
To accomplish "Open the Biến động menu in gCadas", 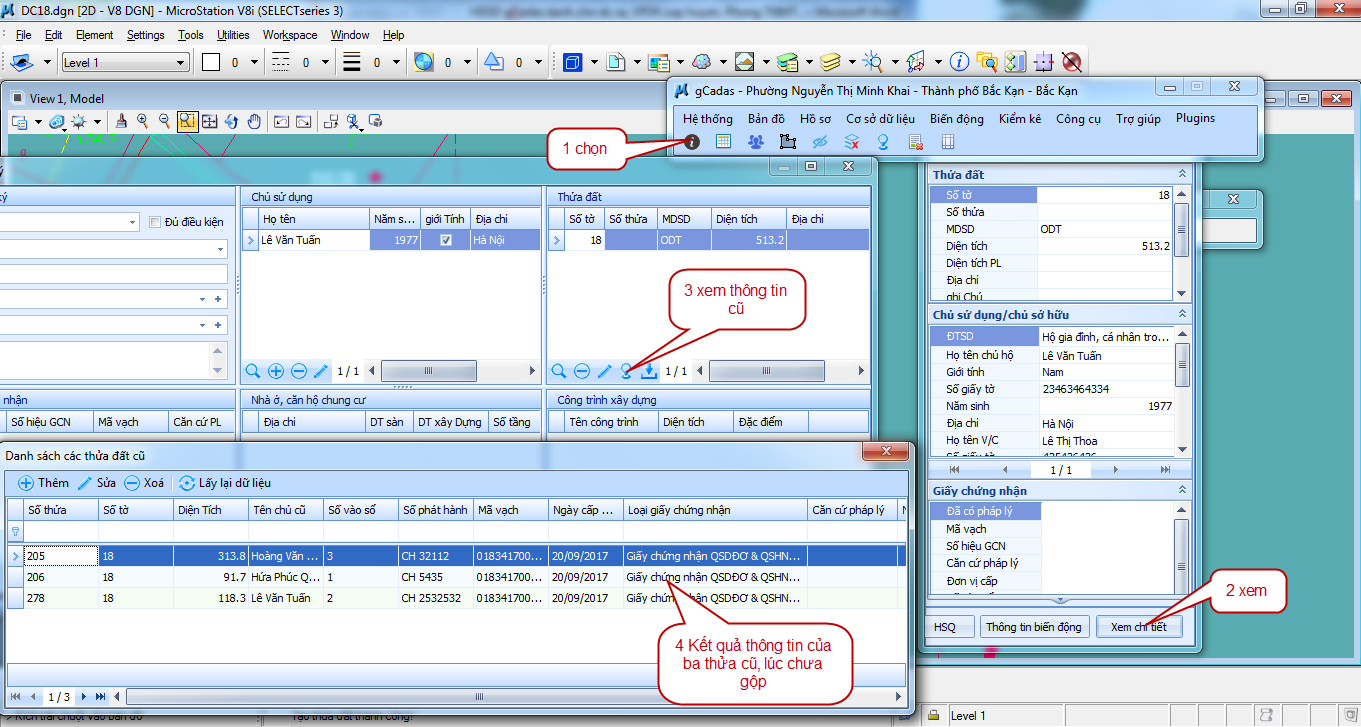I will tap(956, 118).
